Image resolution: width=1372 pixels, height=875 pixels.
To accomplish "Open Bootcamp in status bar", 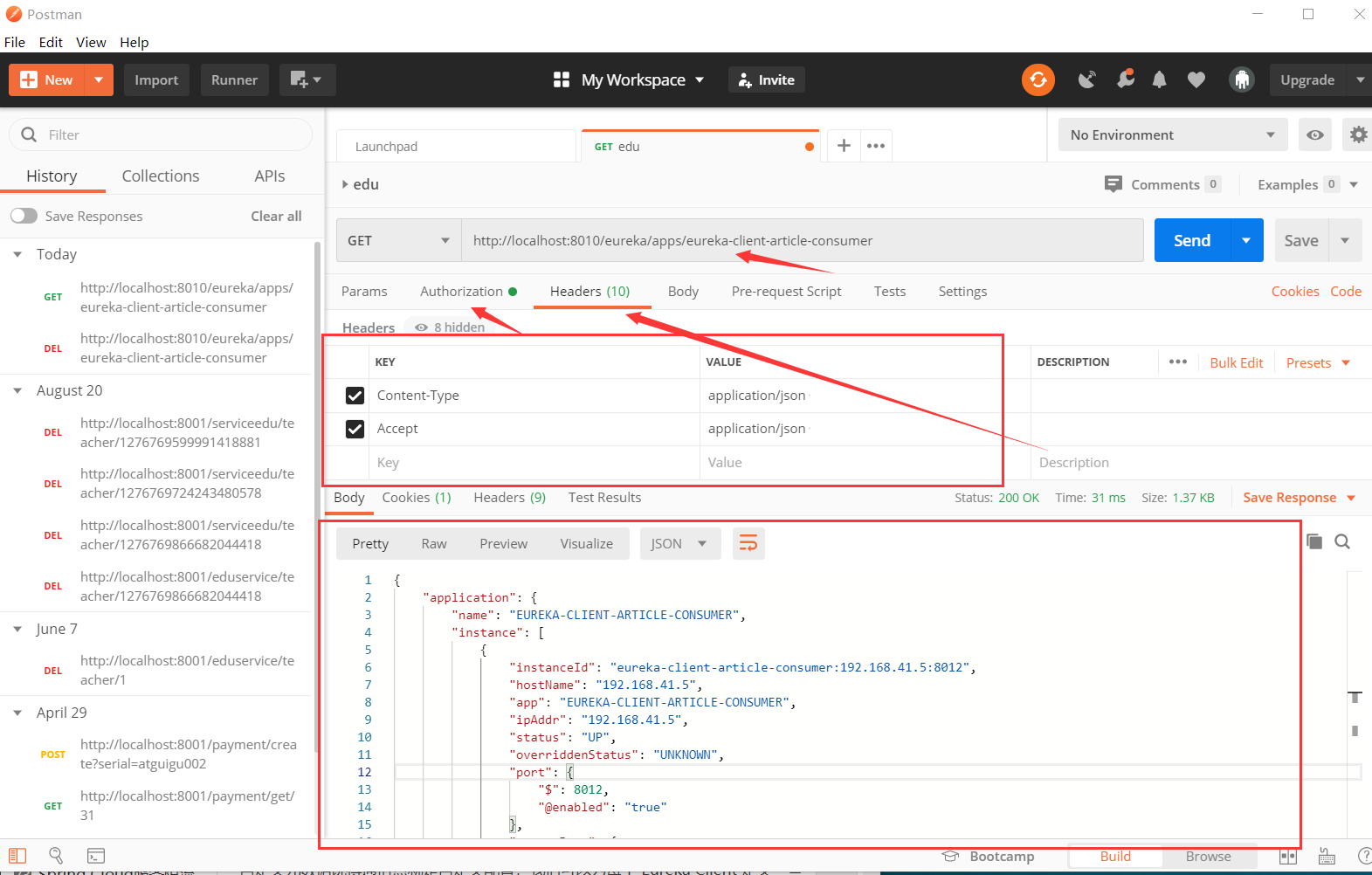I will coord(988,857).
